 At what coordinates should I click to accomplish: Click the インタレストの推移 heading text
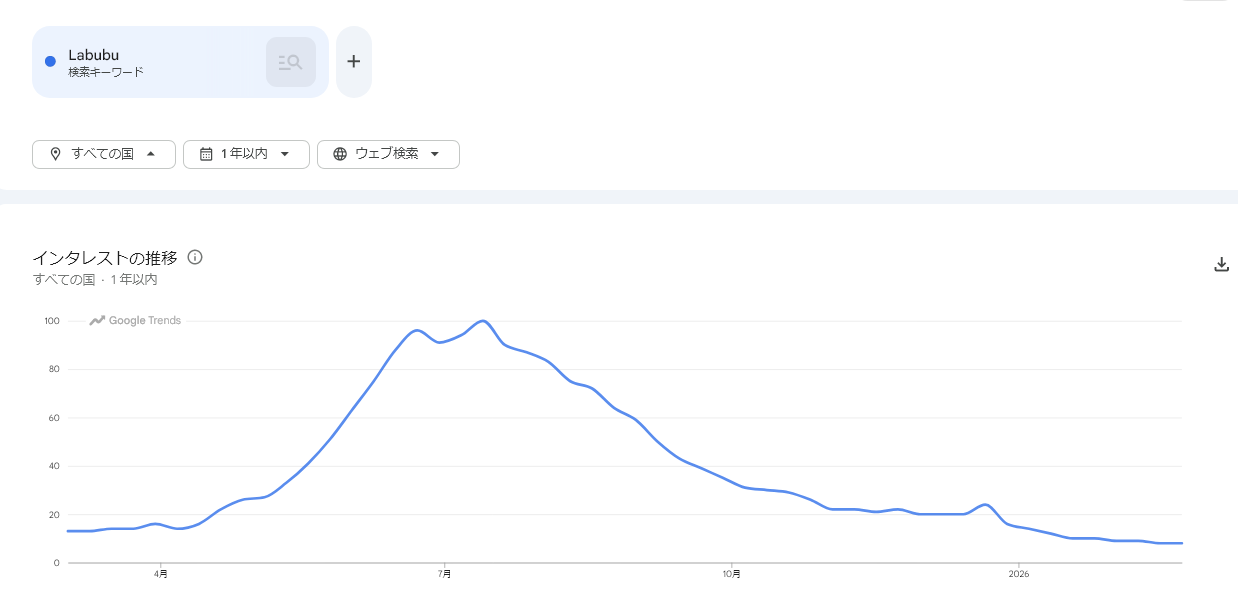105,257
